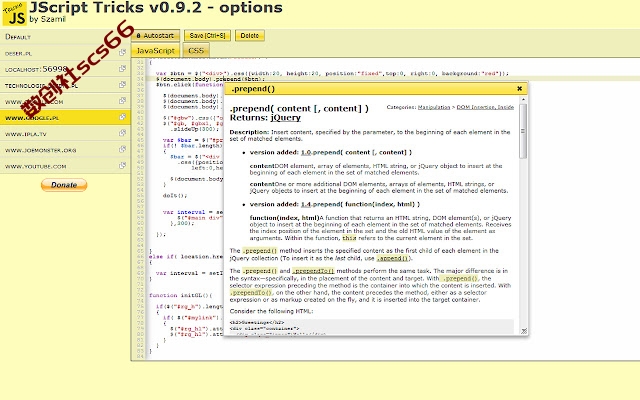Click 'function initGL(){' code line
The image size is (640, 400).
click(x=180, y=295)
